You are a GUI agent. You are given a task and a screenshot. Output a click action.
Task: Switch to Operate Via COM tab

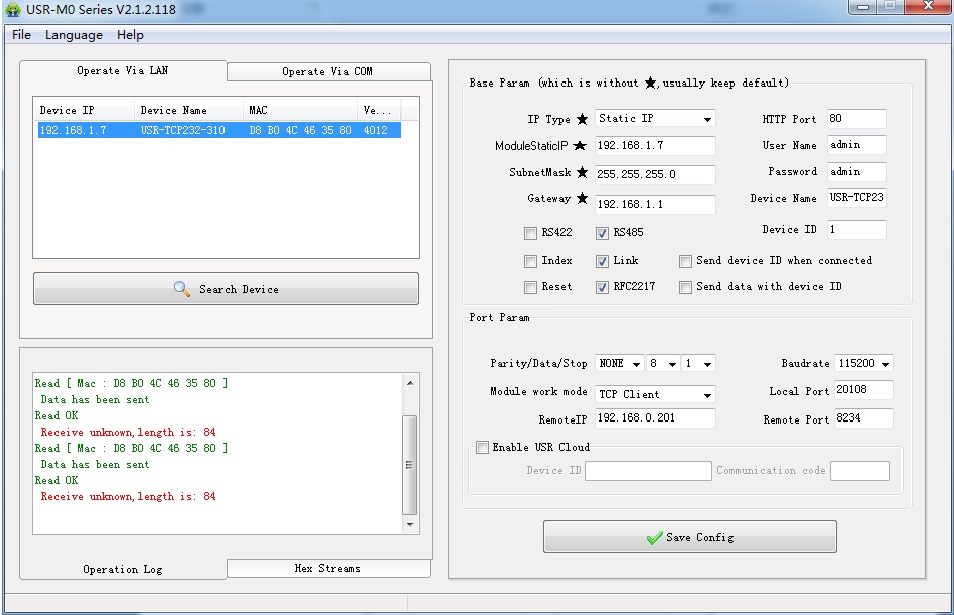(x=329, y=71)
